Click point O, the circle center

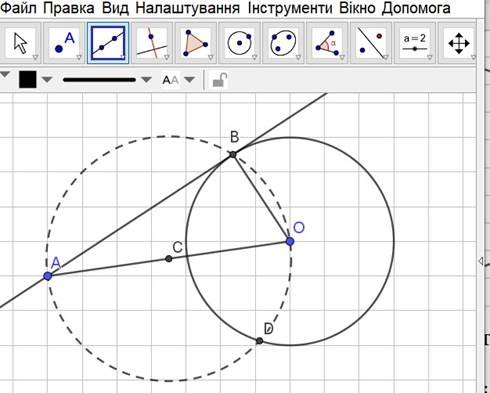[290, 241]
